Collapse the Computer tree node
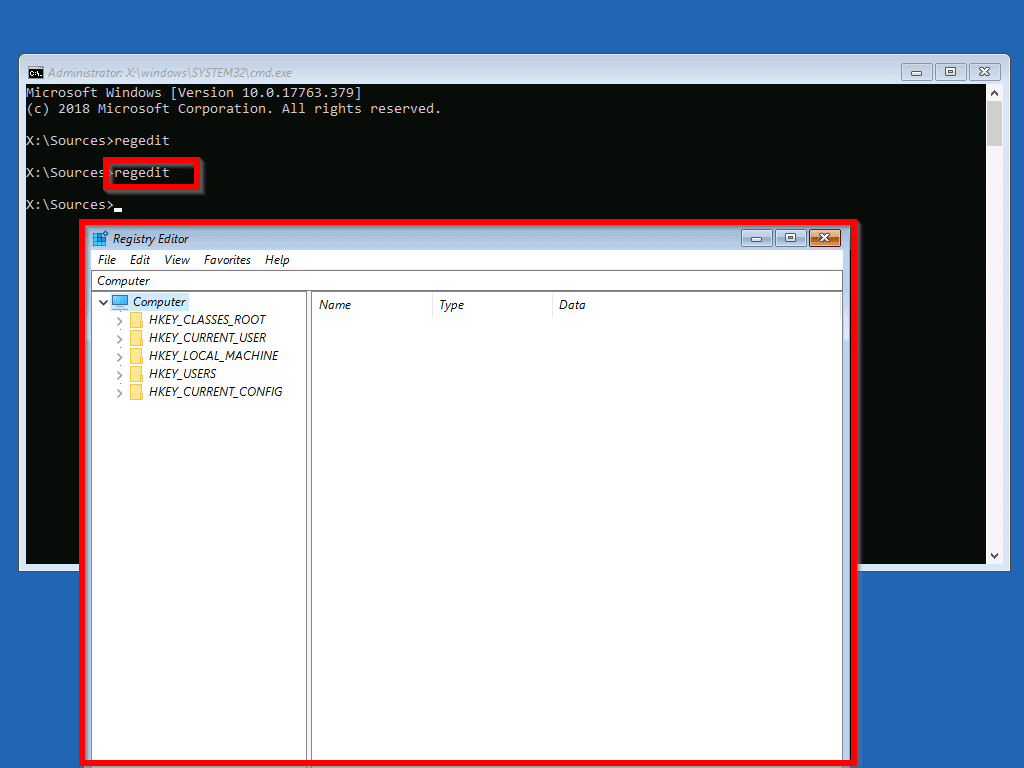The width and height of the screenshot is (1024, 768). pyautogui.click(x=103, y=301)
